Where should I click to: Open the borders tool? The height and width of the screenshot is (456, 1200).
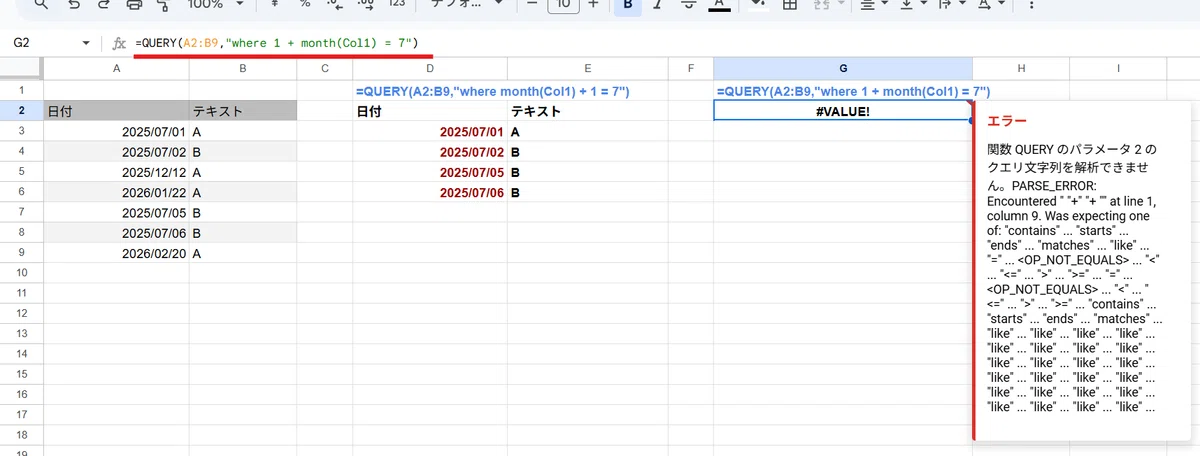[789, 4]
